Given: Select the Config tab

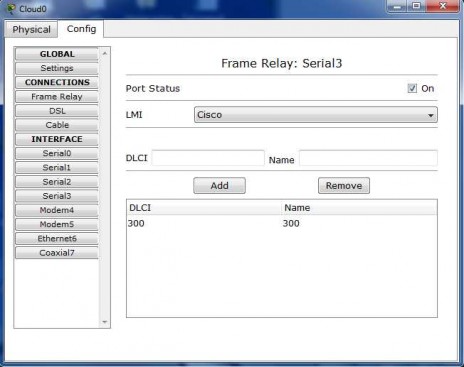Looking at the screenshot, I should click(x=81, y=29).
